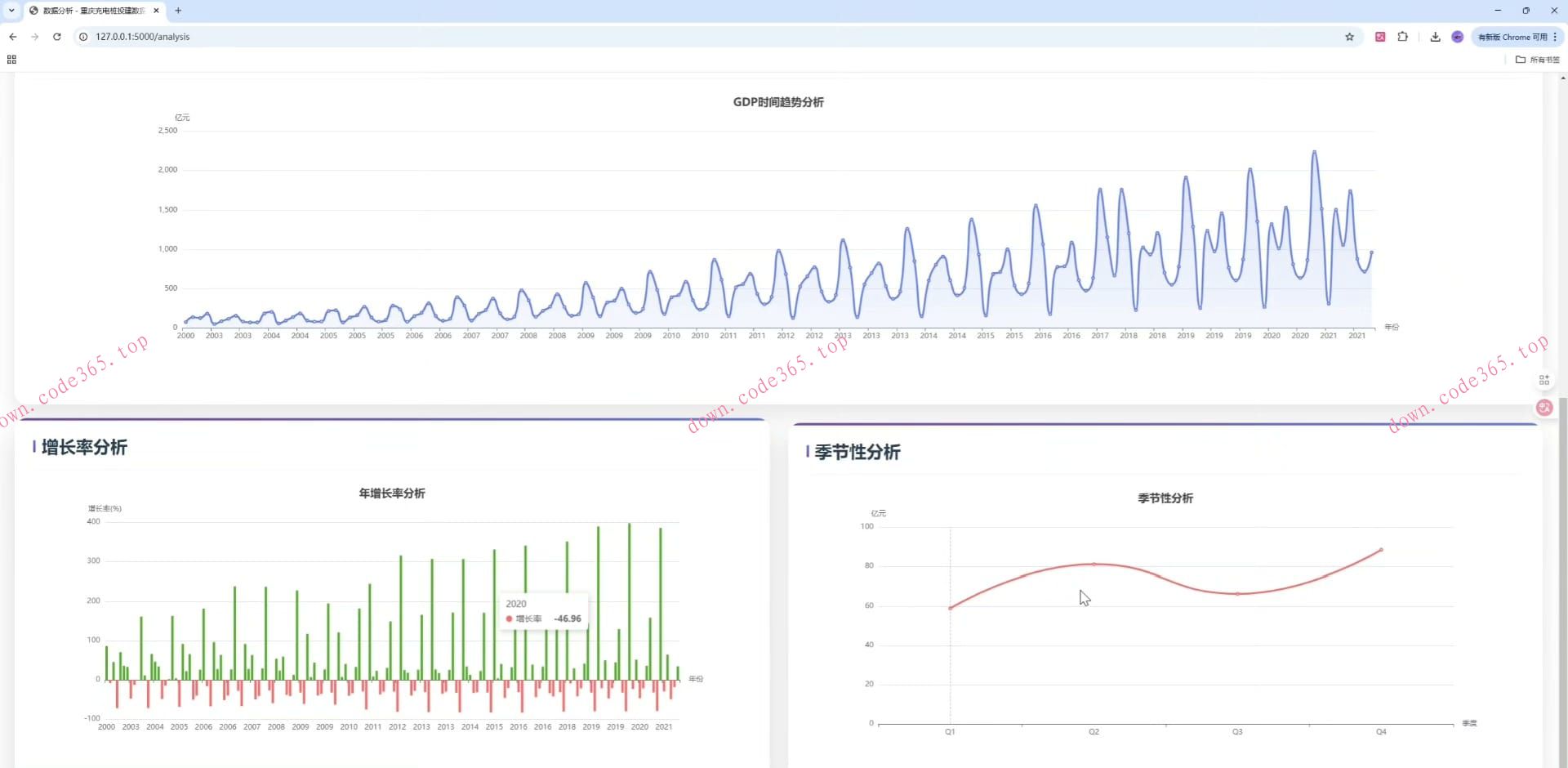Reload the analysis page
Screen dimensions: 1568x768
click(57, 37)
